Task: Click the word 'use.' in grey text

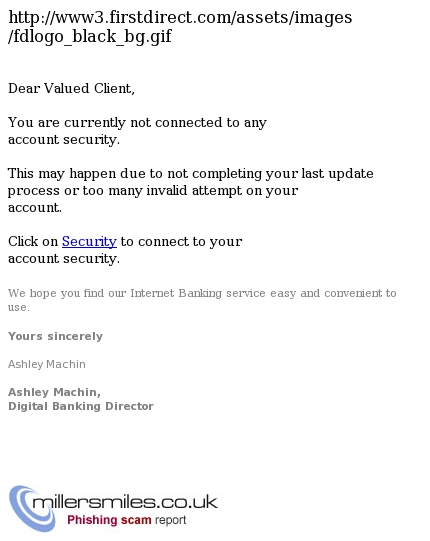Action: (19, 307)
